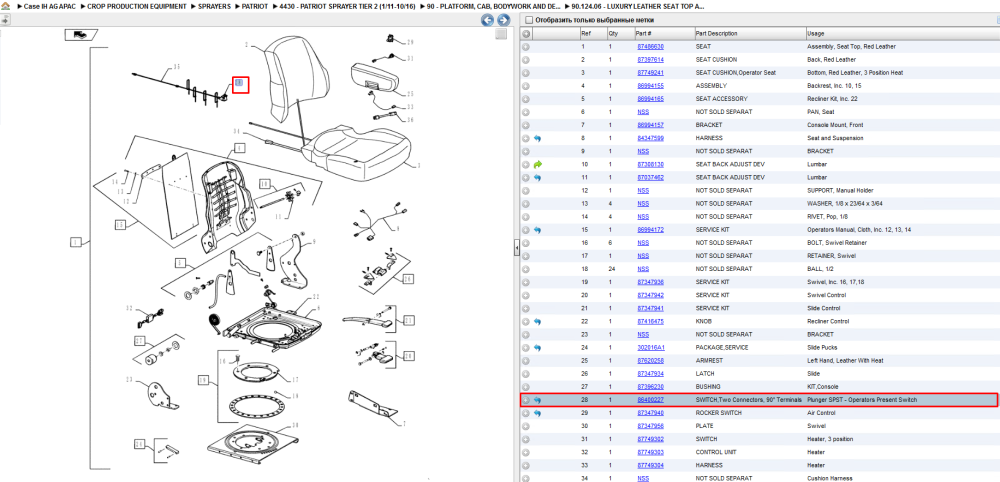Click the highlighted callout 28 in the diagram
Viewport: 1000px width, 482px height.
coord(240,84)
